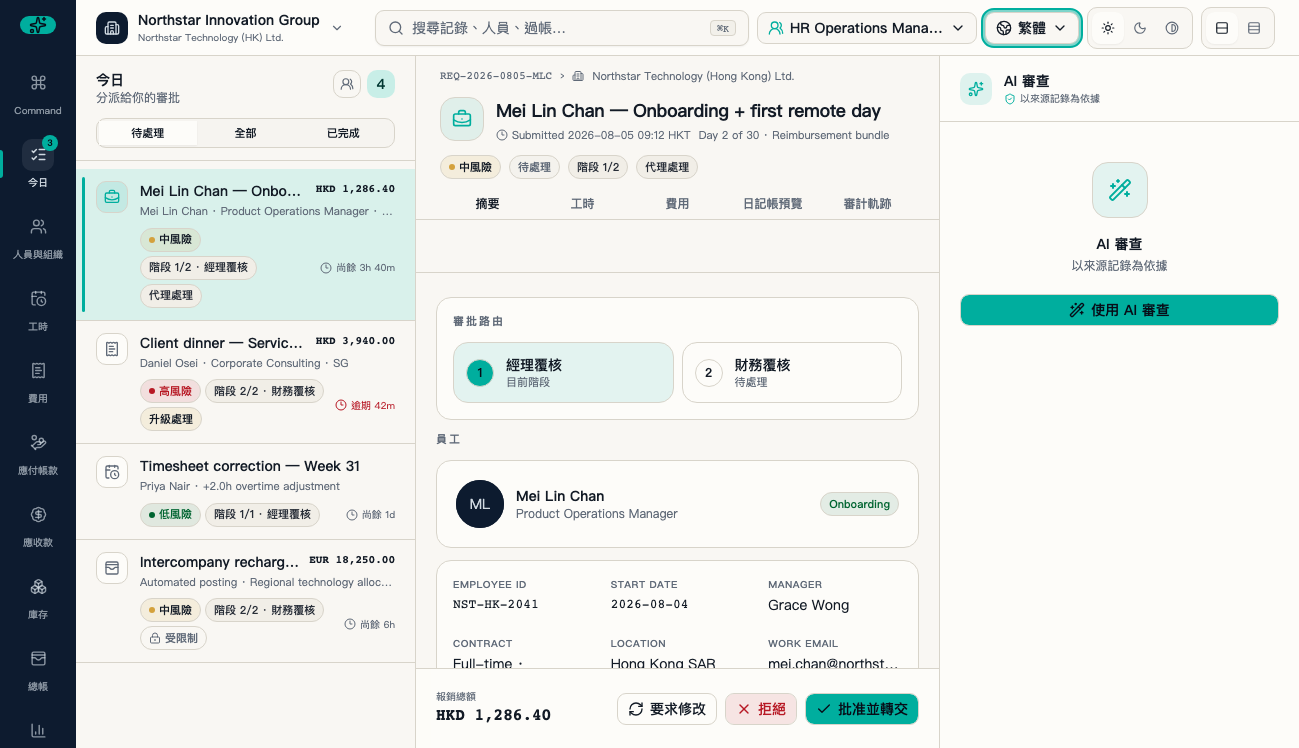Open 應收款 in the sidebar
1299x748 pixels.
tap(38, 526)
